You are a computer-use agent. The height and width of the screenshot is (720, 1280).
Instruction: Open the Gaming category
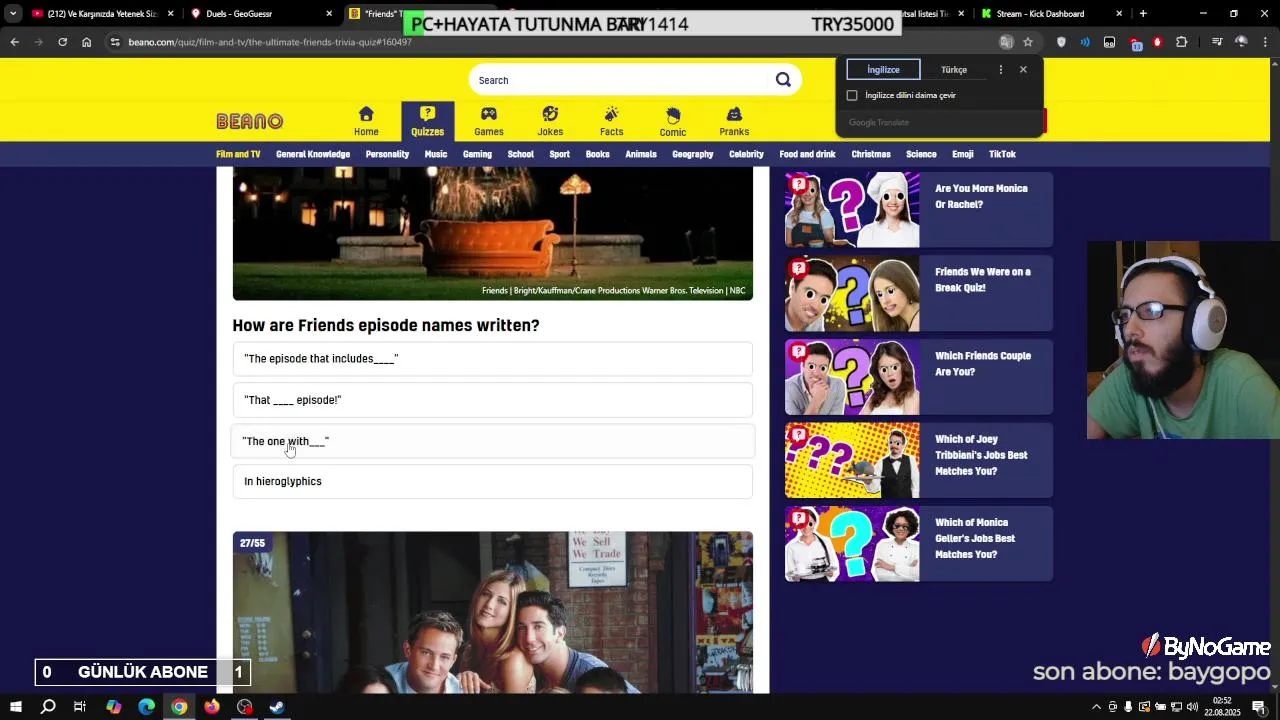point(477,154)
